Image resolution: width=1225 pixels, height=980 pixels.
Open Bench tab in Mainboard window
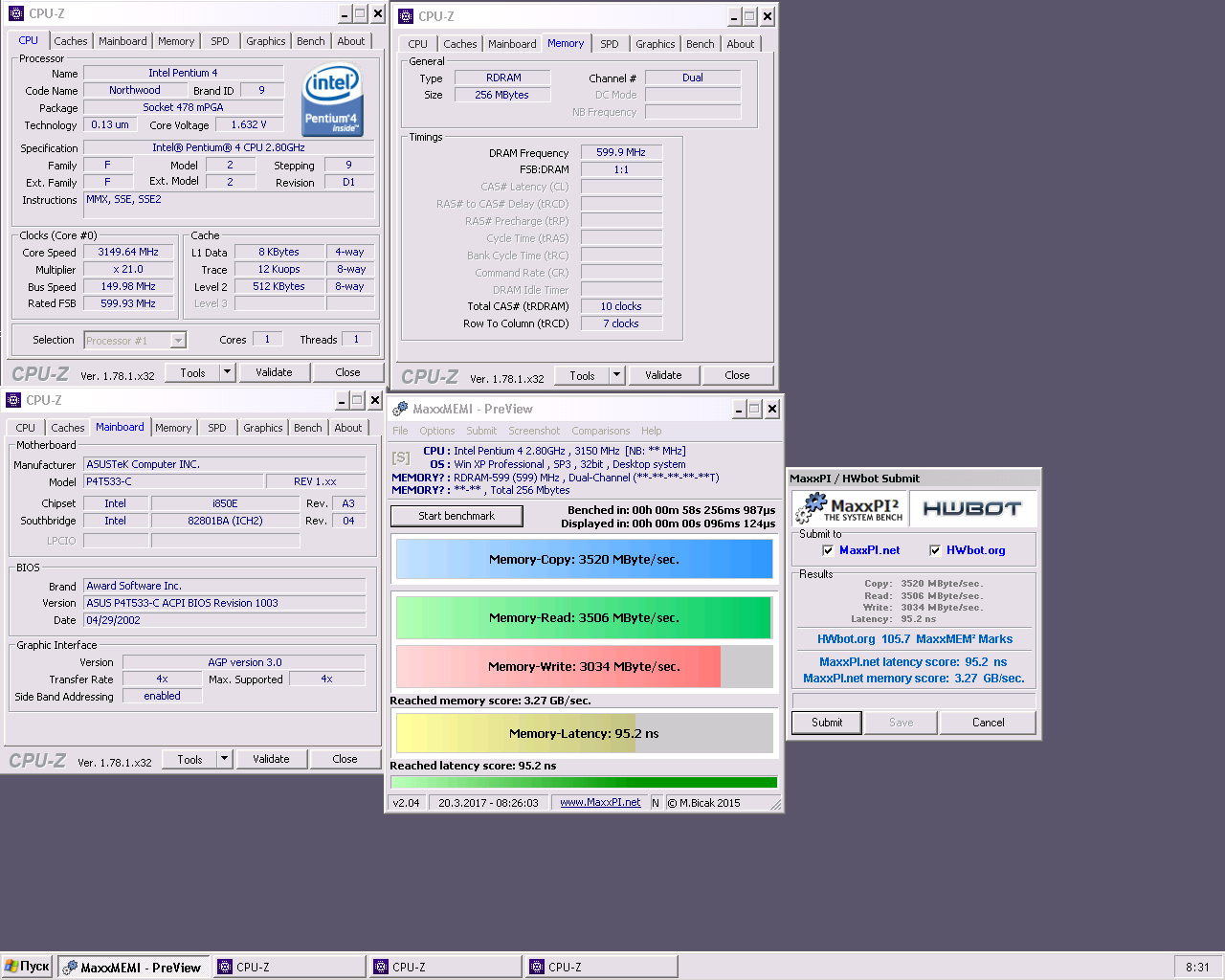pos(308,428)
